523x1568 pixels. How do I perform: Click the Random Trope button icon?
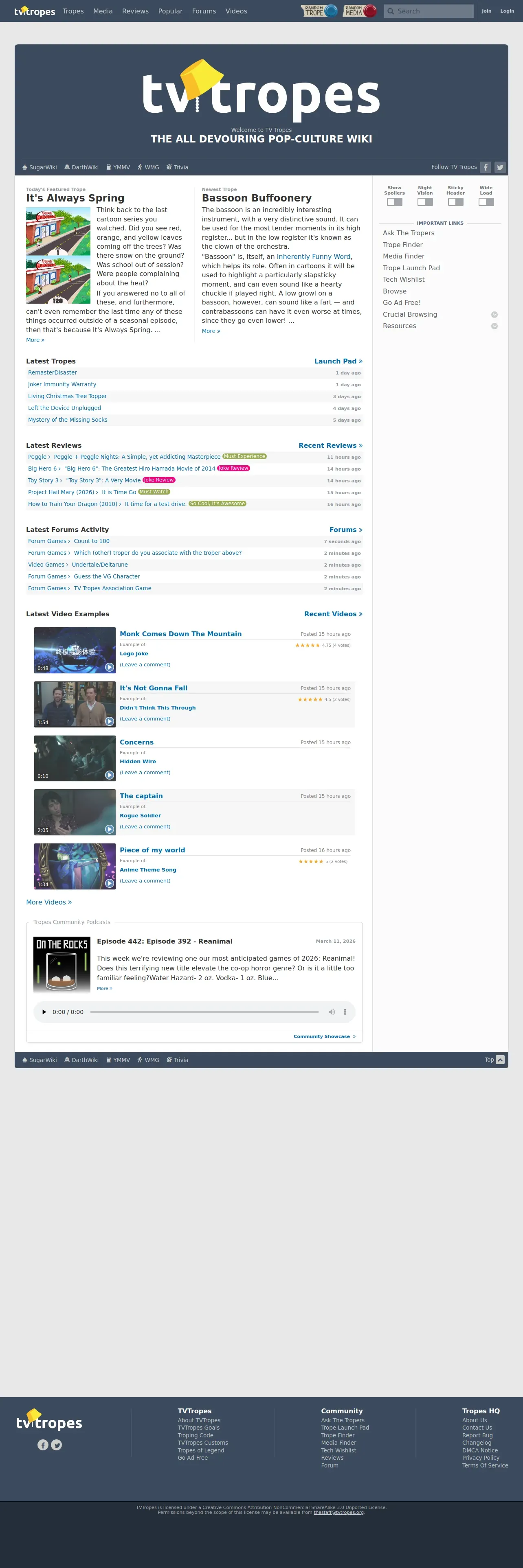tap(320, 11)
